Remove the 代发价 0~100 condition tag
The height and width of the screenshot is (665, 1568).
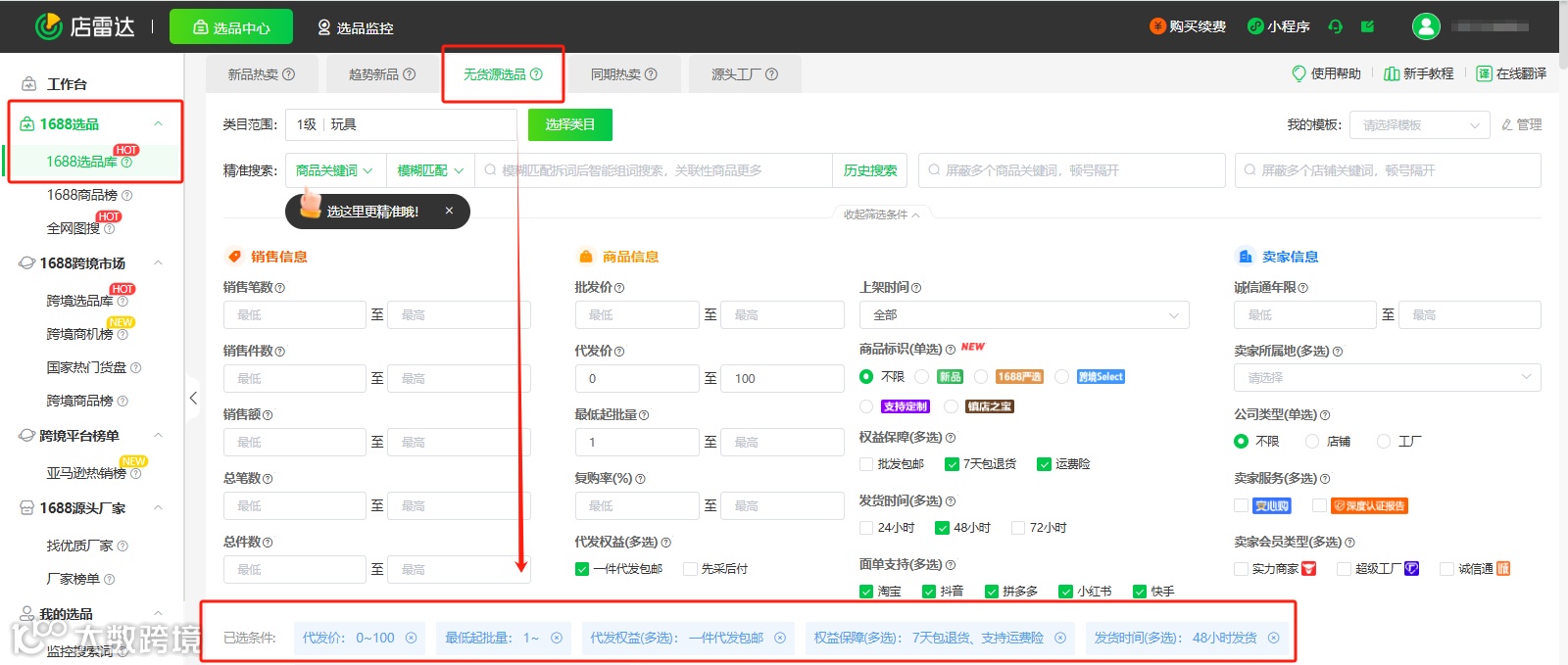point(412,638)
